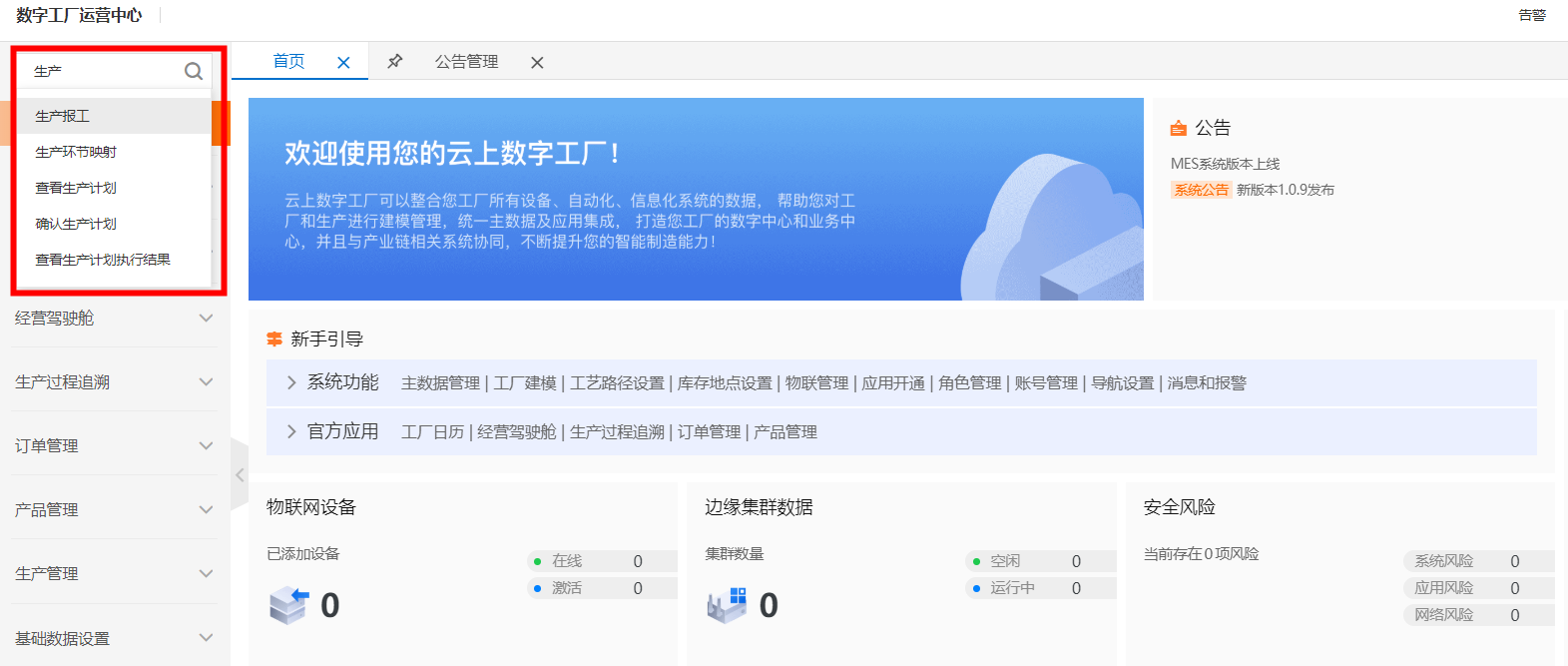1568x666 pixels.
Task: Click the 系统风险 count row
Action: click(x=1478, y=561)
